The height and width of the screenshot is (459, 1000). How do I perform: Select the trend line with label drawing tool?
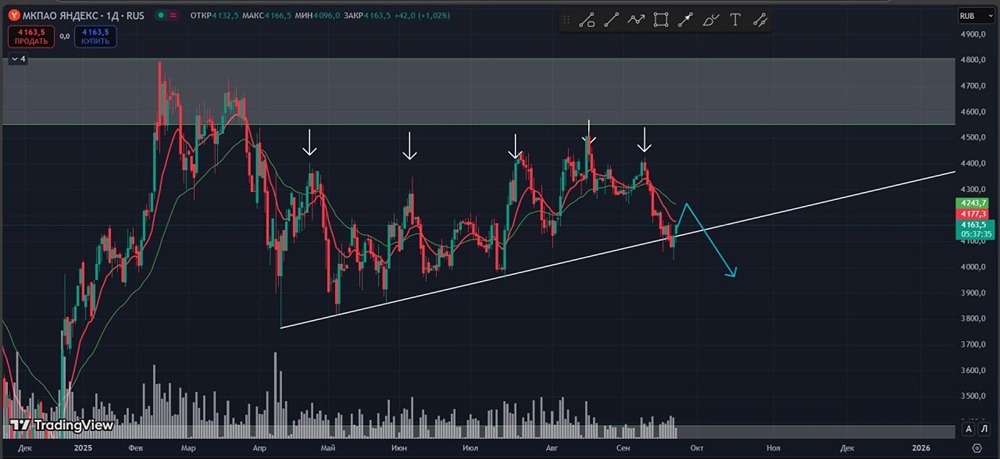[x=586, y=20]
